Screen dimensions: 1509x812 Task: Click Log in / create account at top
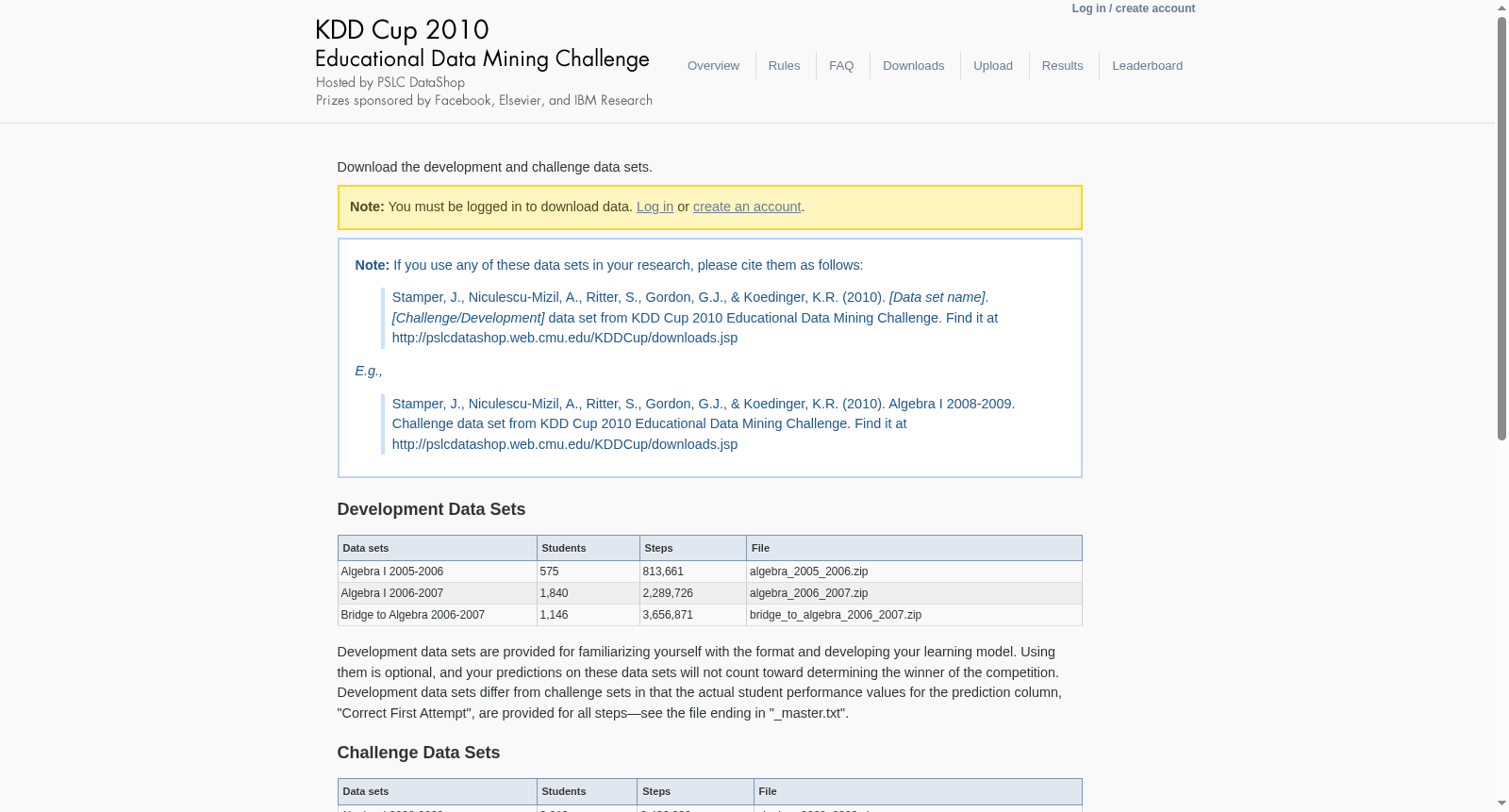(1133, 8)
